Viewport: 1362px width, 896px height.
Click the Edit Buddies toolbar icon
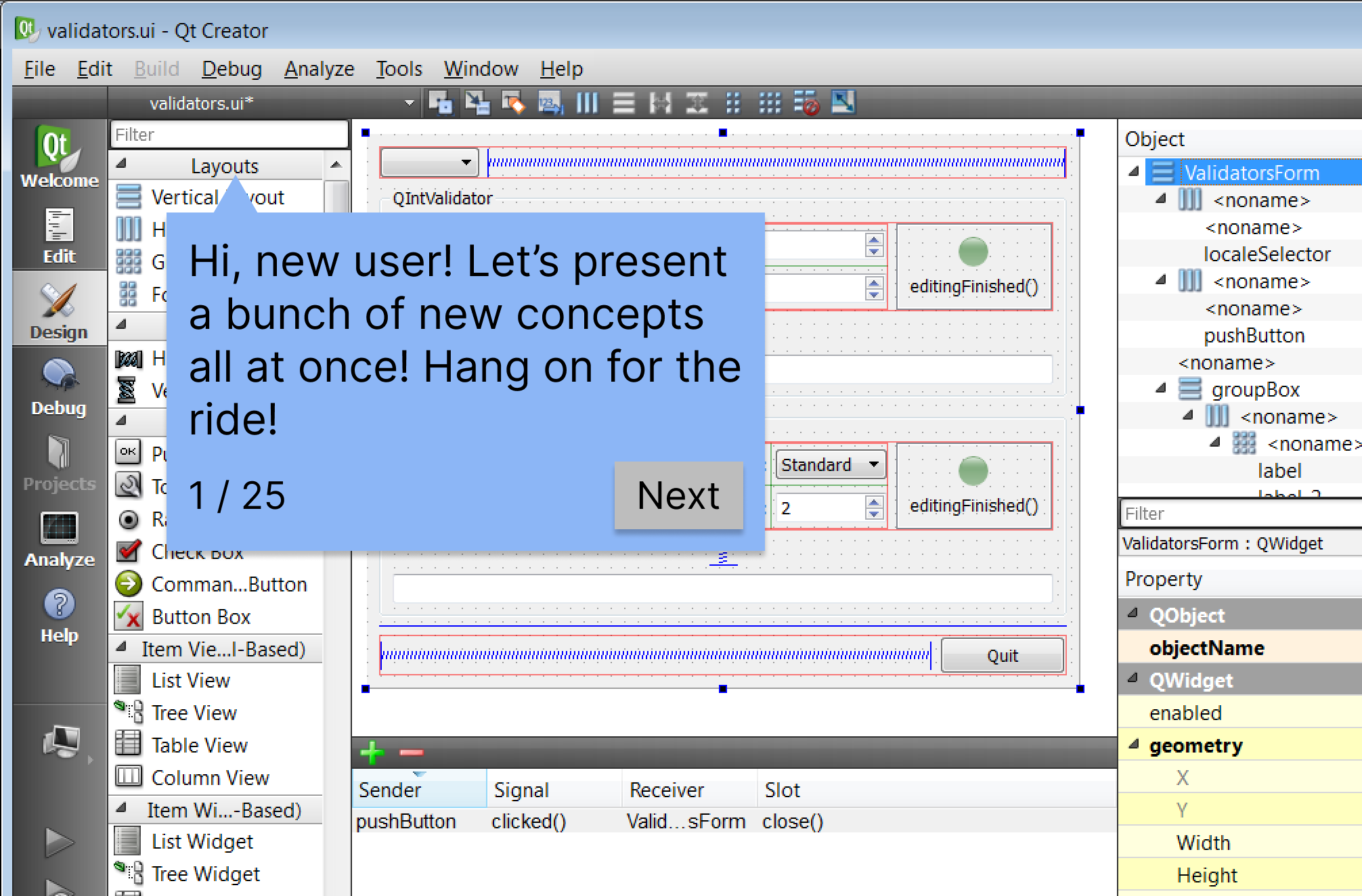(x=513, y=103)
